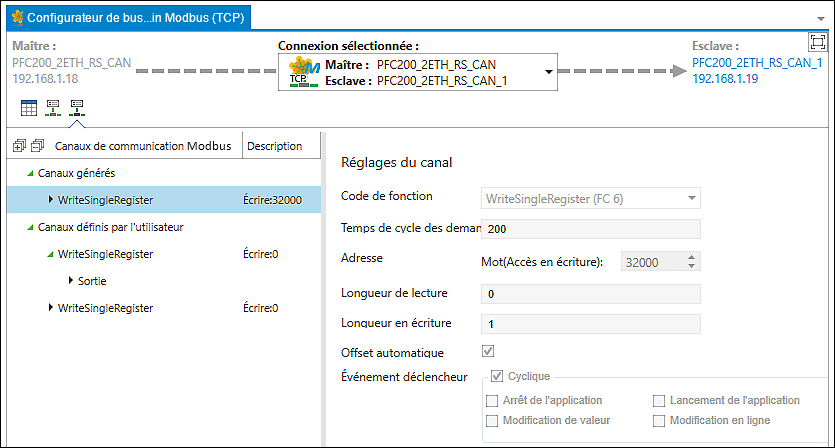Viewport: 835px width, 448px height.
Task: Click the master IP 192.168.1.18
Action: (45, 79)
